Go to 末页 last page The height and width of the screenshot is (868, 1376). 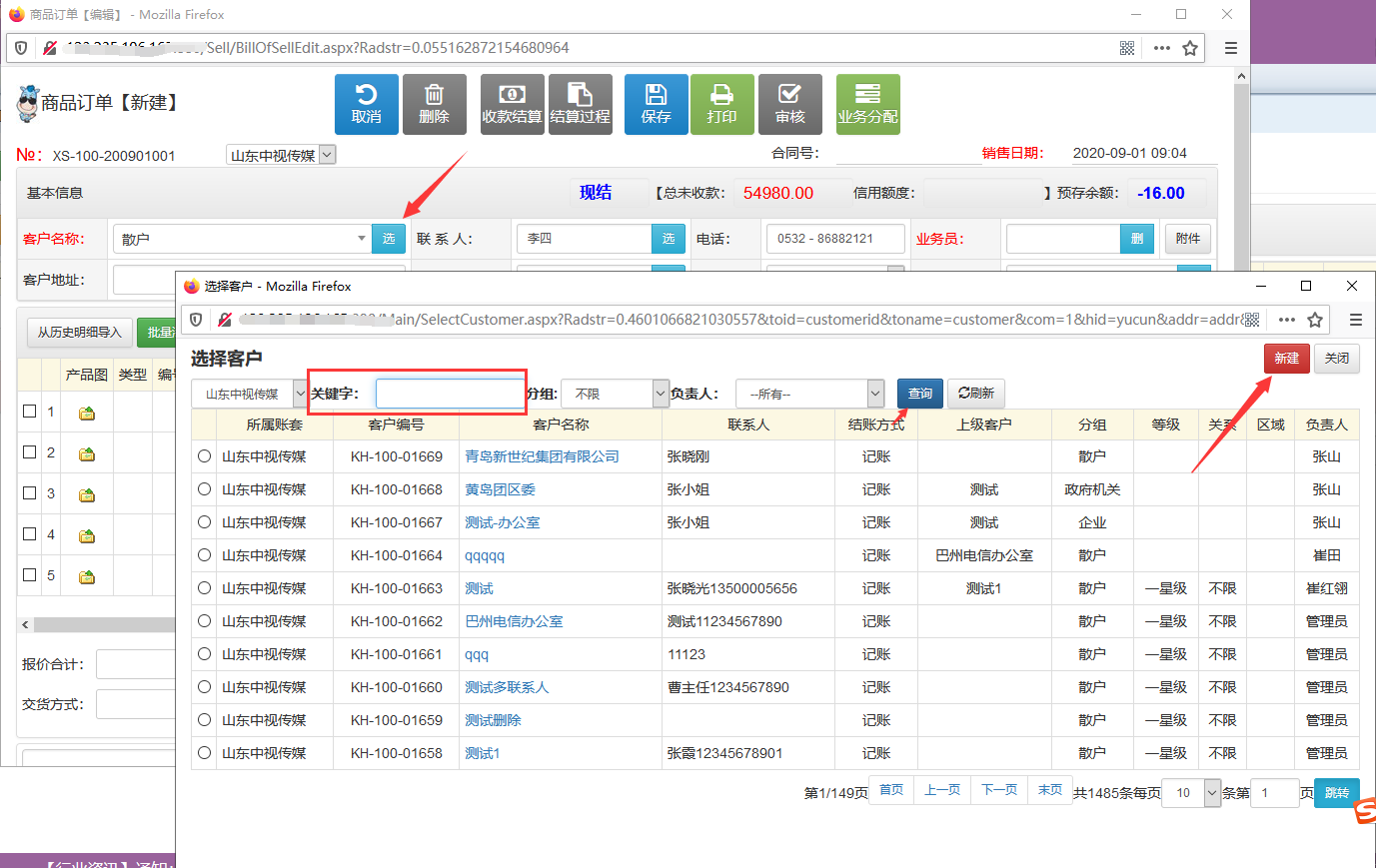[x=1050, y=790]
